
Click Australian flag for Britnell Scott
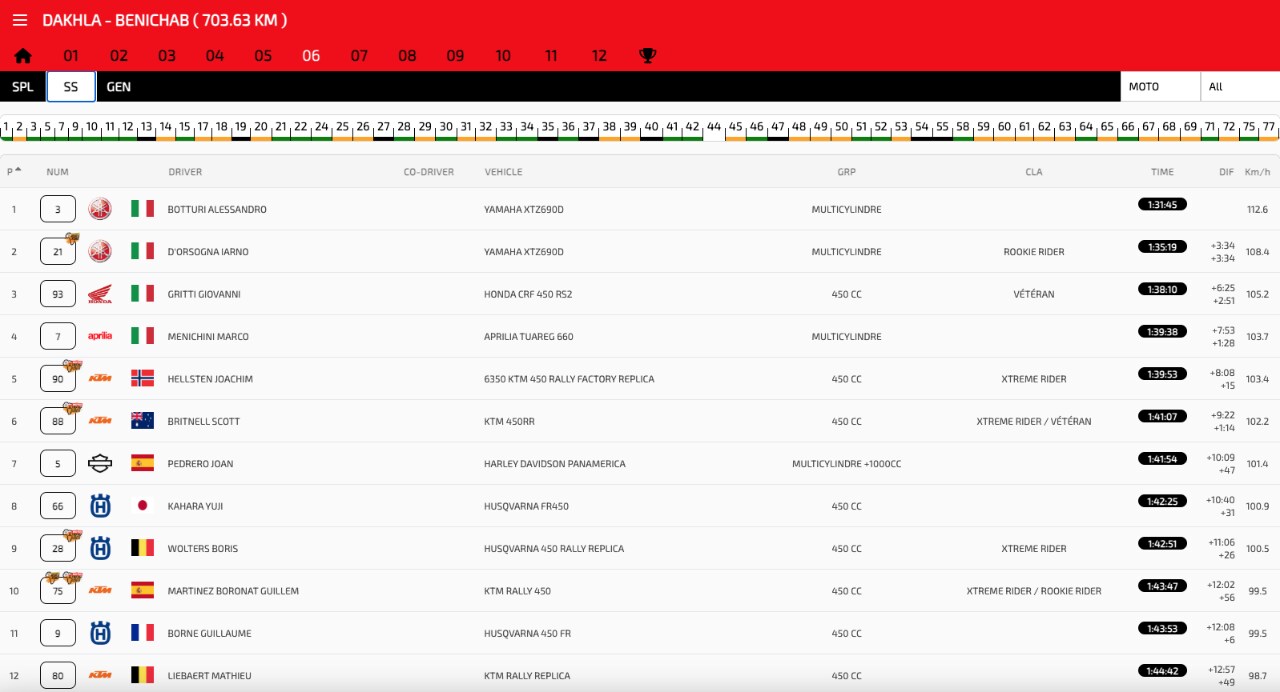(x=142, y=421)
